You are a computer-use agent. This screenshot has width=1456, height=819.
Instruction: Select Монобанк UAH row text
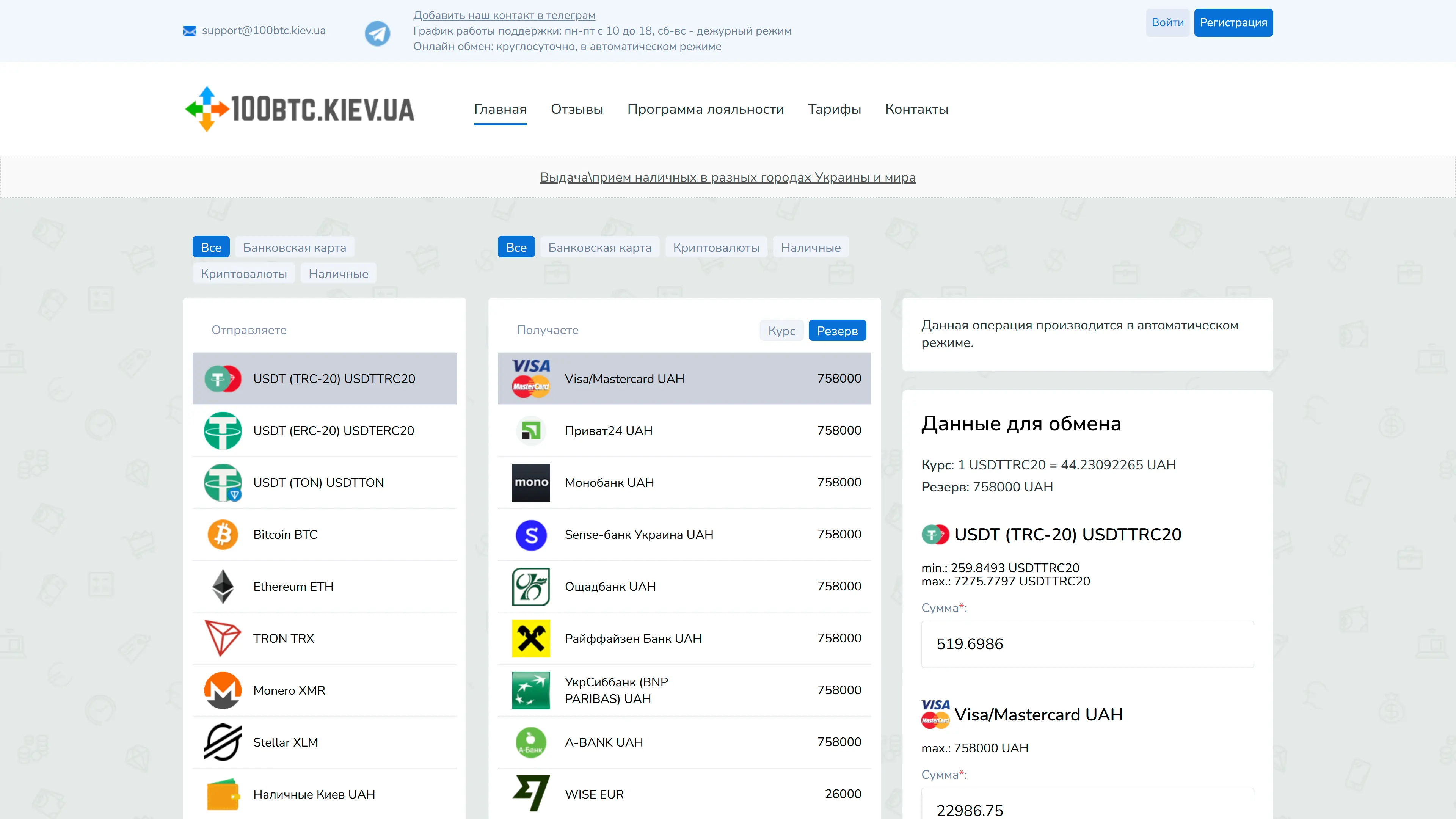[x=609, y=483]
